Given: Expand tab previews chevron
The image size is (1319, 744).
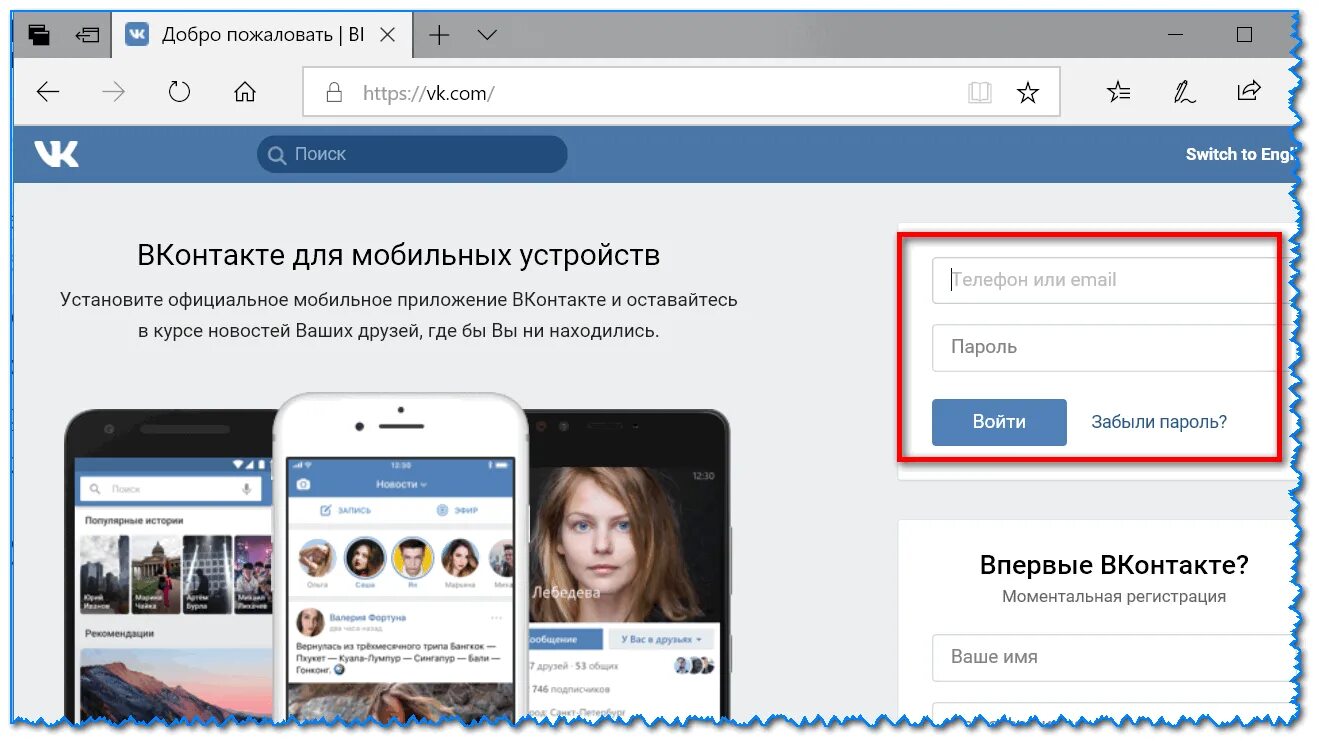Looking at the screenshot, I should click(487, 35).
